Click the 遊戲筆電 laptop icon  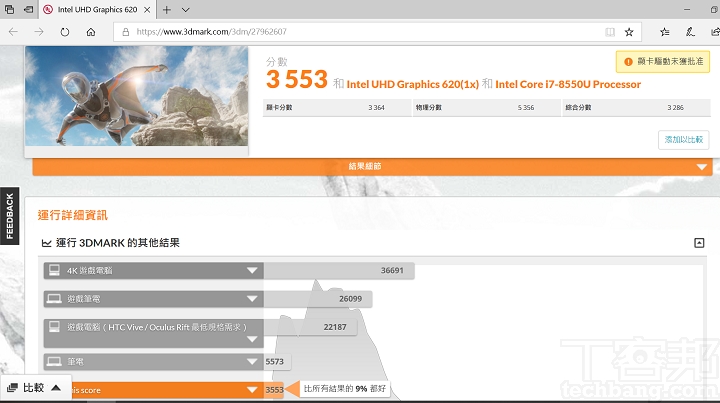[x=54, y=299]
